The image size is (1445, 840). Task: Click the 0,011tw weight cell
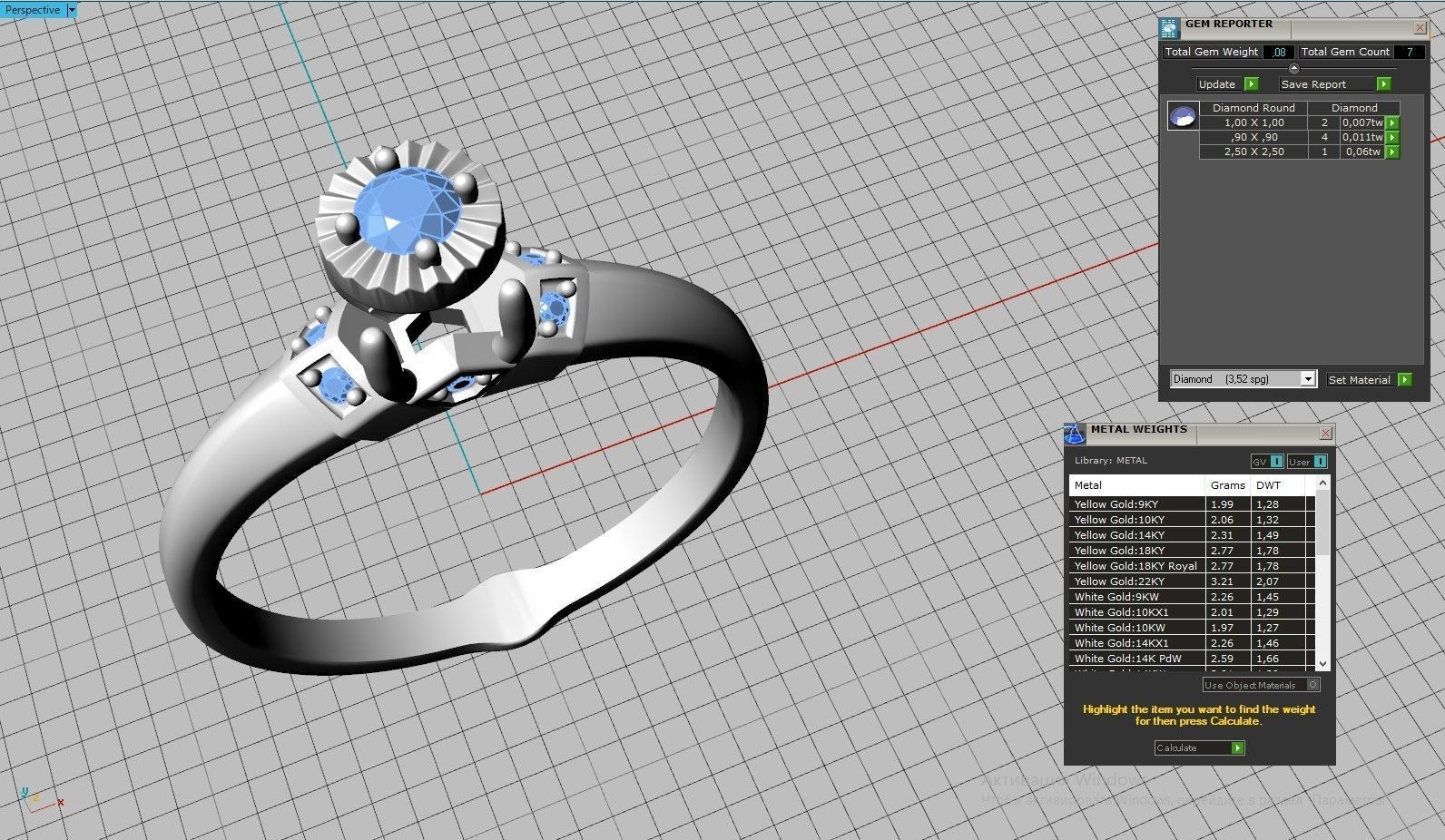[1363, 137]
